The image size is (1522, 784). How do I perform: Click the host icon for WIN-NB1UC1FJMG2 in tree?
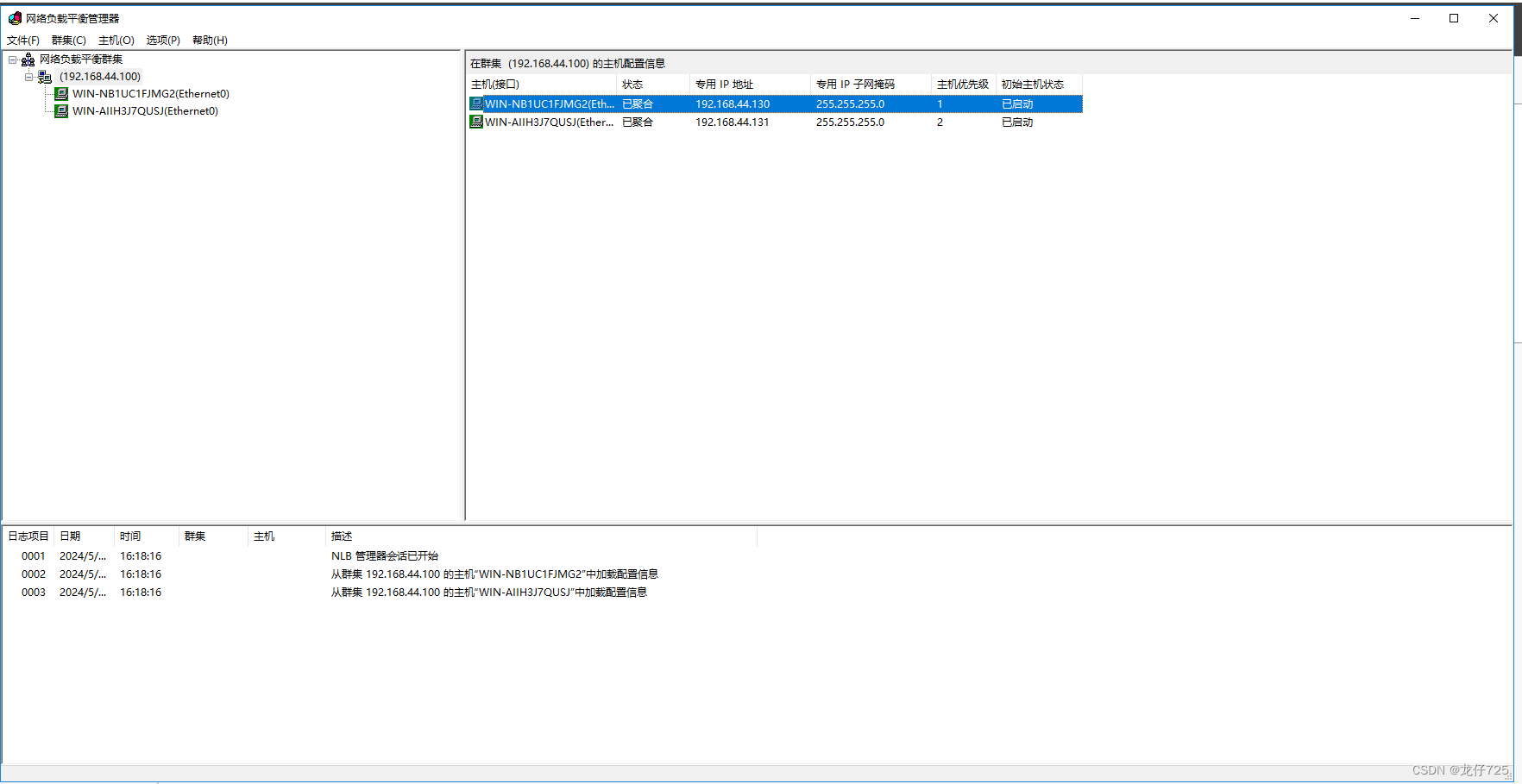(x=61, y=94)
